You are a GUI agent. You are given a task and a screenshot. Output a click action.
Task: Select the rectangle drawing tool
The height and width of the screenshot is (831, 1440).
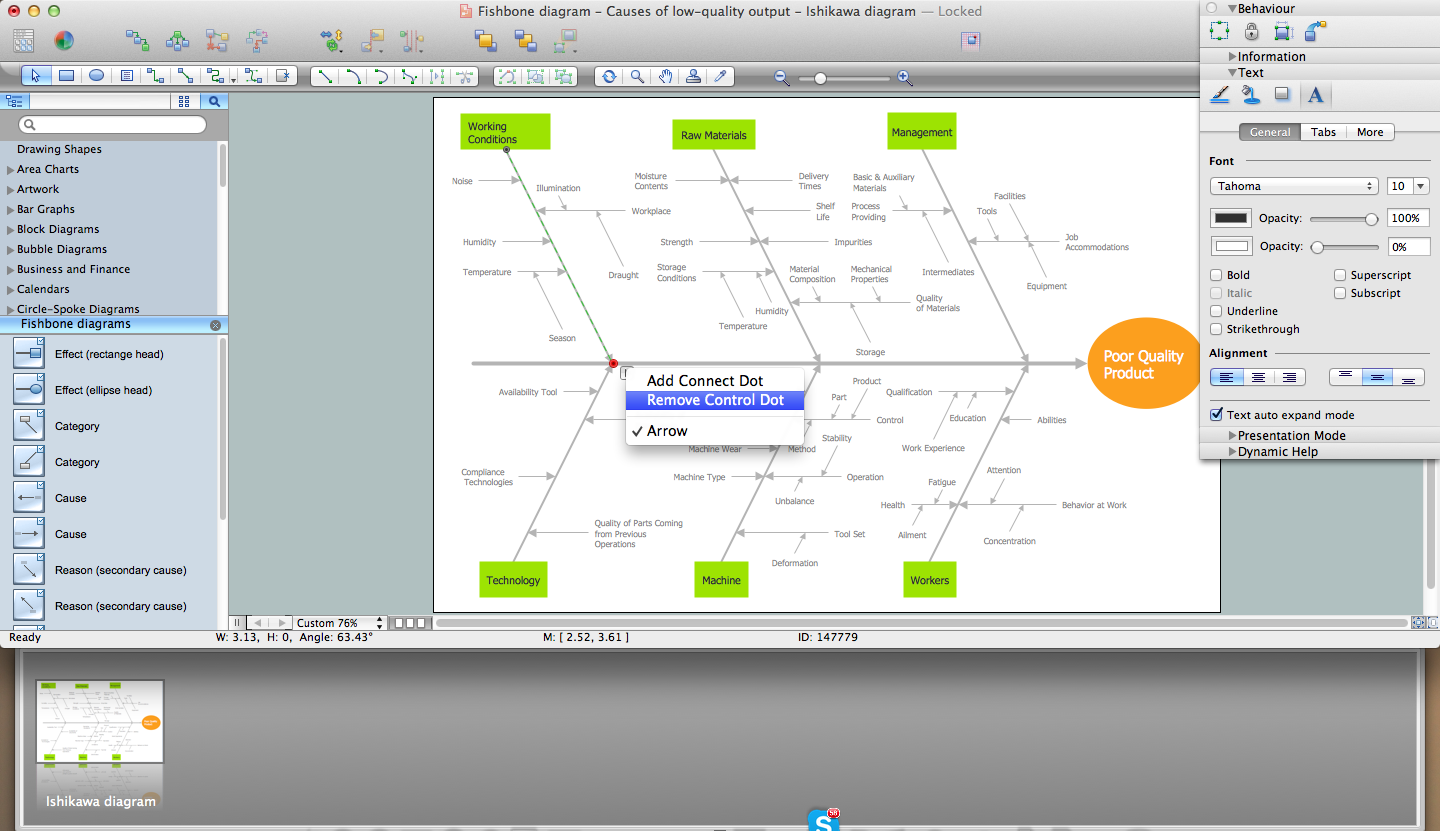66,76
